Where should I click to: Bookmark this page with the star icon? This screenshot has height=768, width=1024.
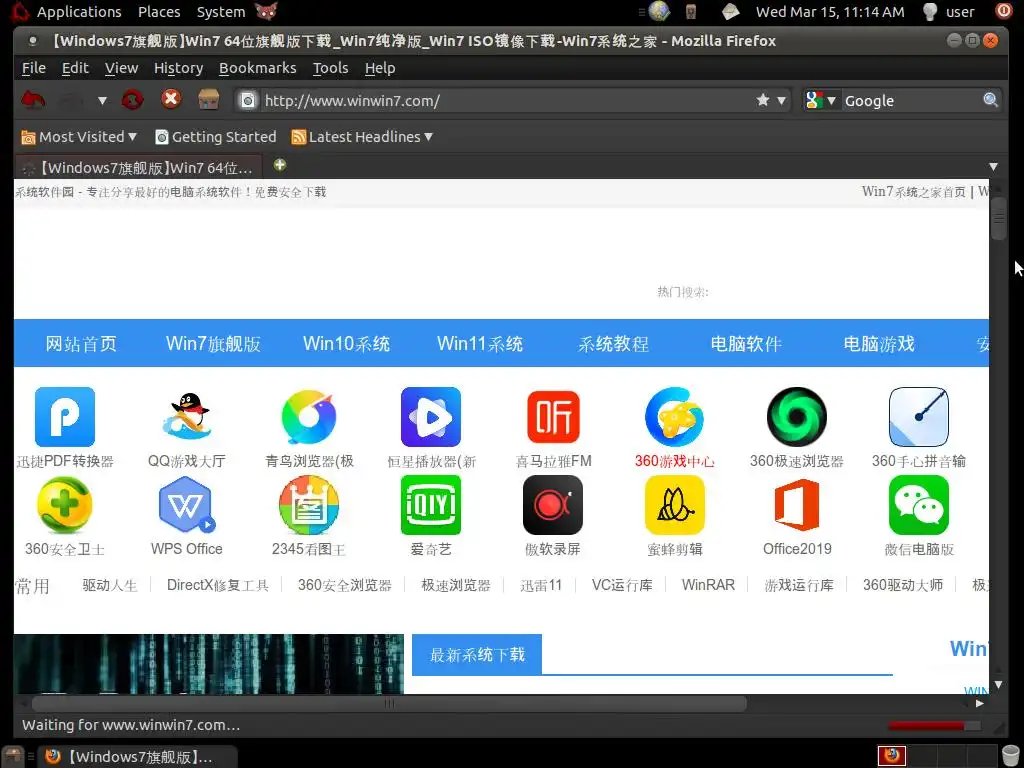pos(763,100)
